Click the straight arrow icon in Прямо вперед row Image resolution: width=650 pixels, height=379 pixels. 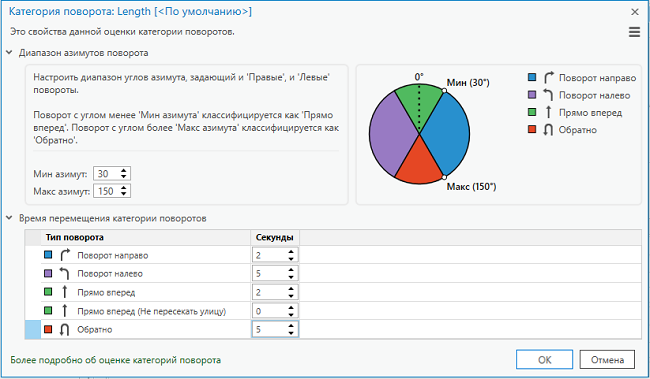pos(64,292)
